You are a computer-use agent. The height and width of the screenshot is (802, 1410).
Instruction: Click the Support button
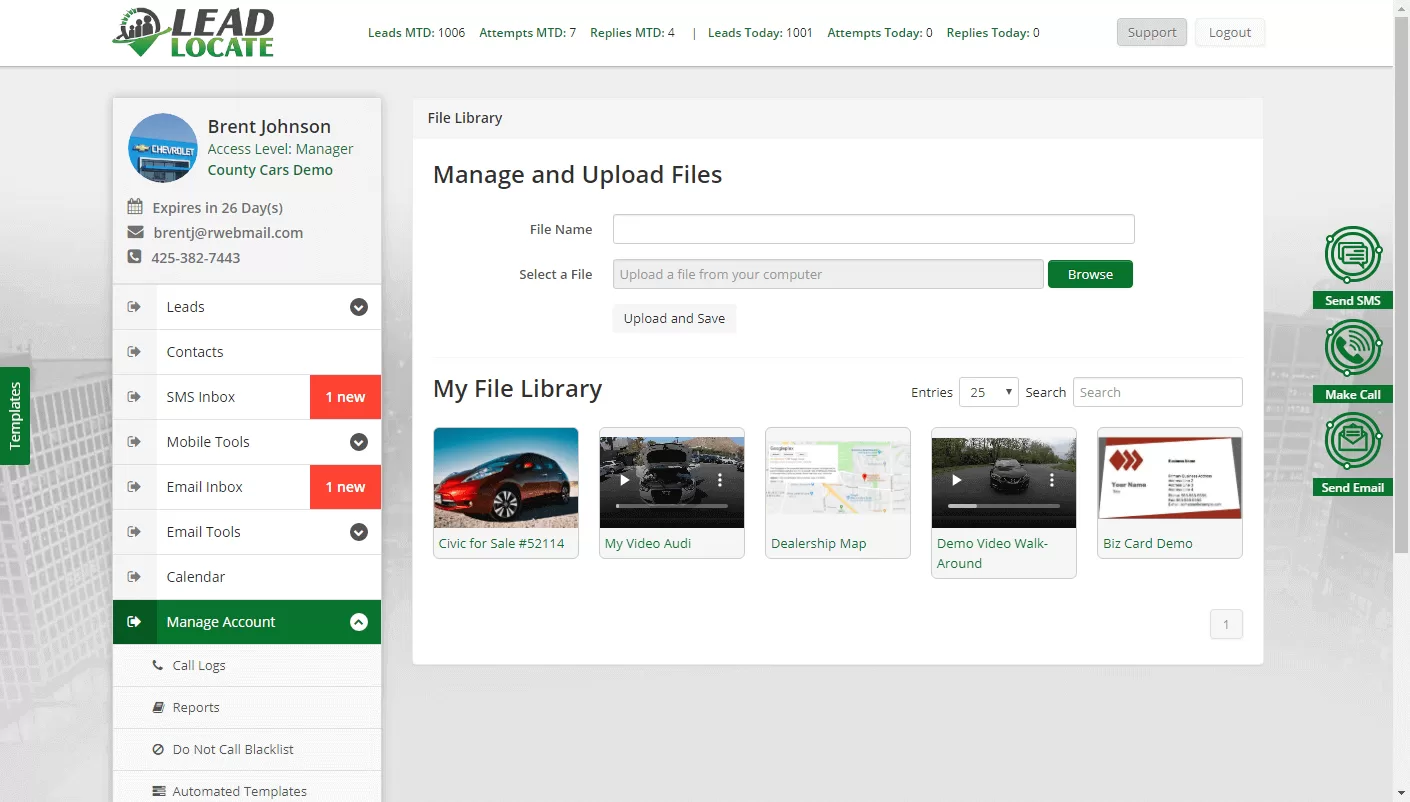1152,32
